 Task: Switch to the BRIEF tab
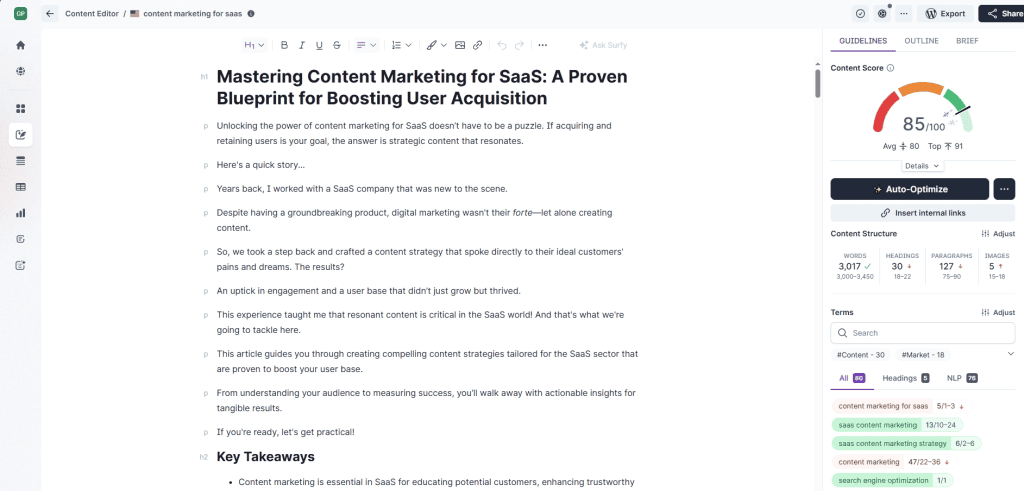click(x=967, y=40)
